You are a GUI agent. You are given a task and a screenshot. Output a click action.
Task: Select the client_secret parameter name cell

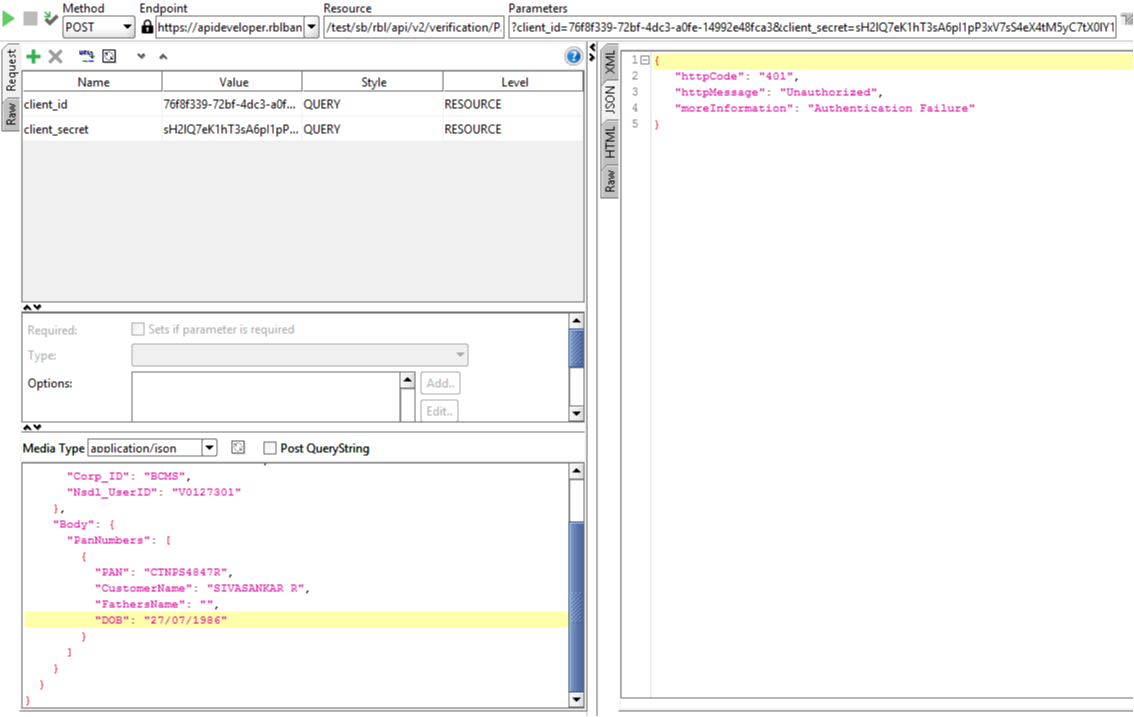pos(93,129)
